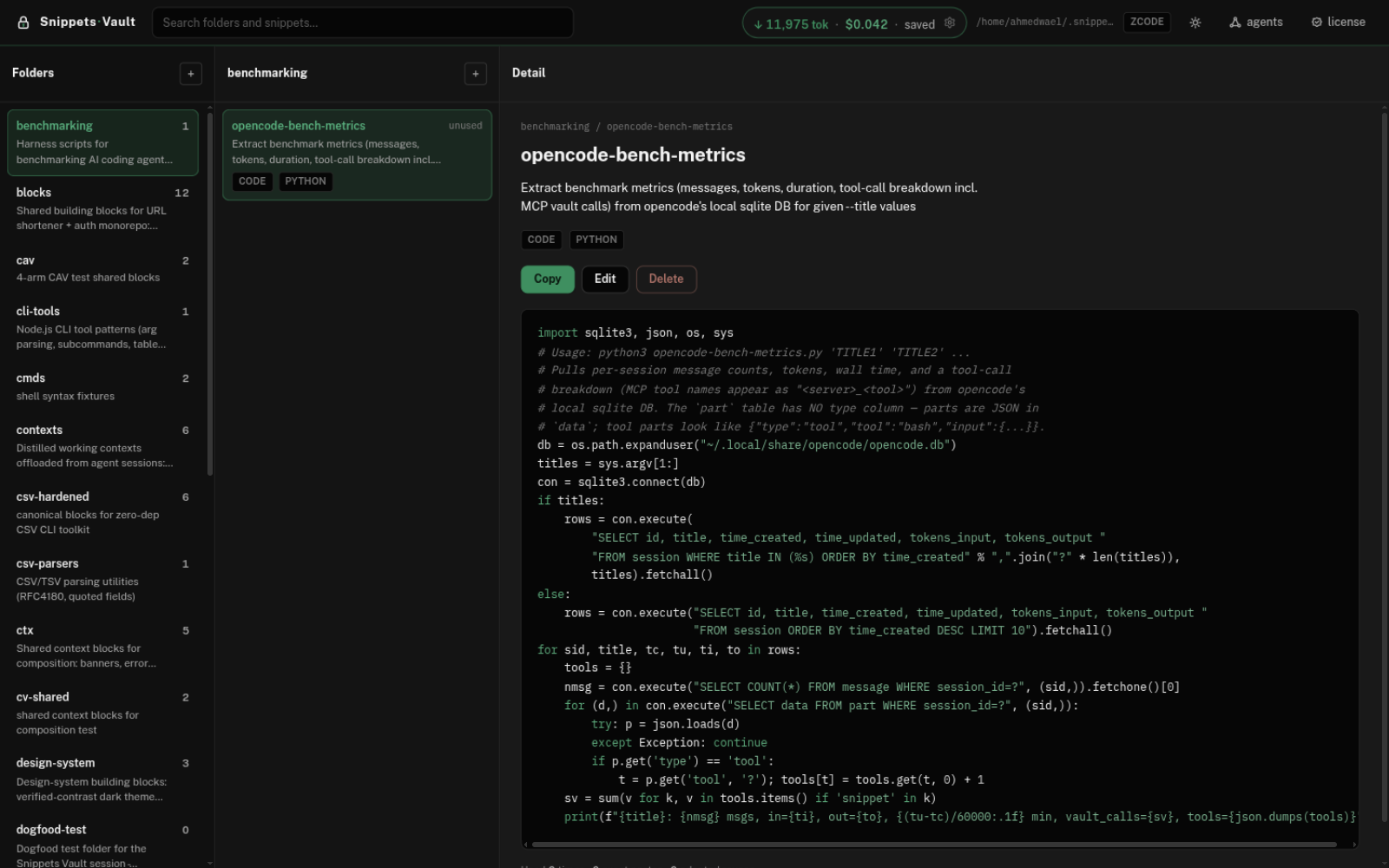Click the $0.042 cost value

[x=866, y=24]
